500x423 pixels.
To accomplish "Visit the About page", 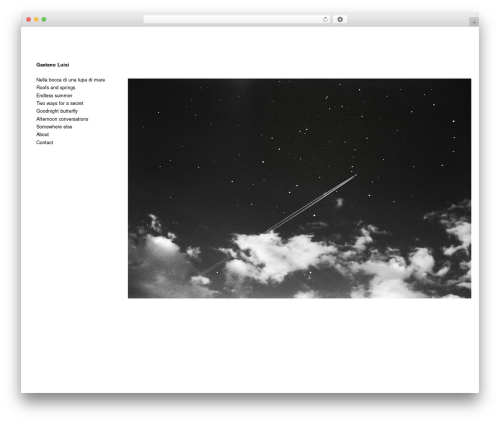I will [42, 134].
